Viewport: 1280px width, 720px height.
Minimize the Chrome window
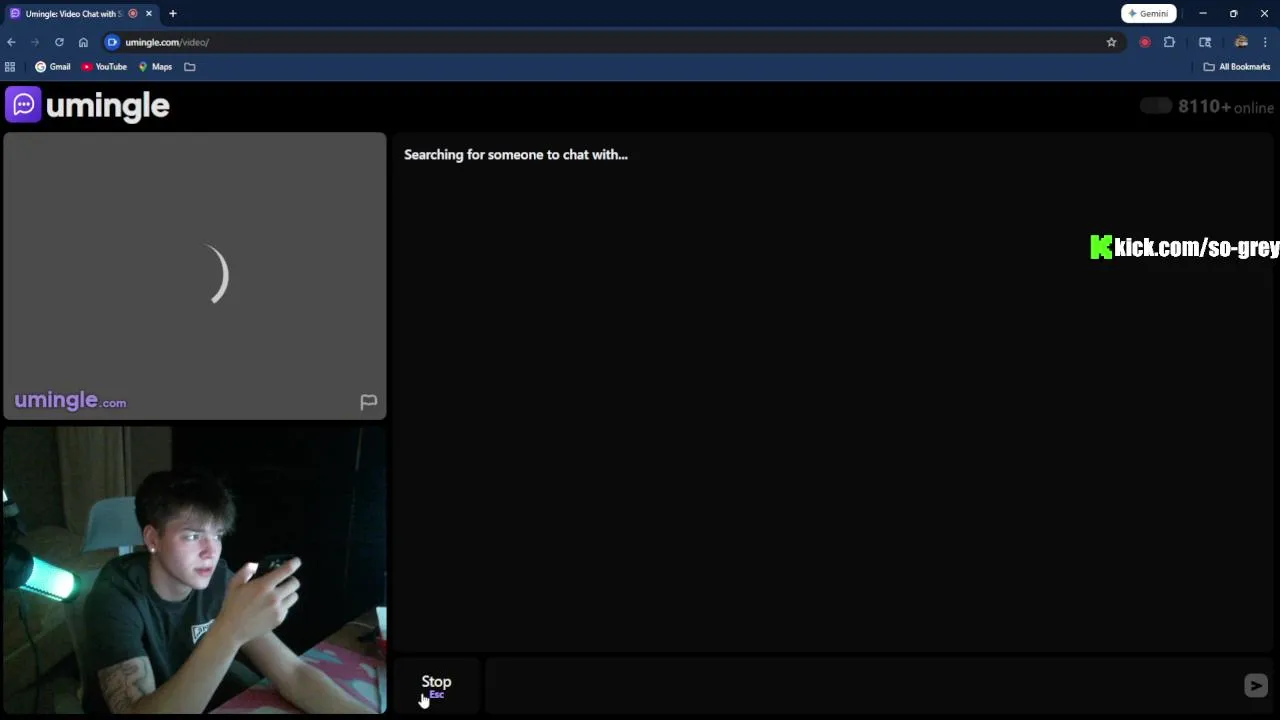[x=1203, y=14]
